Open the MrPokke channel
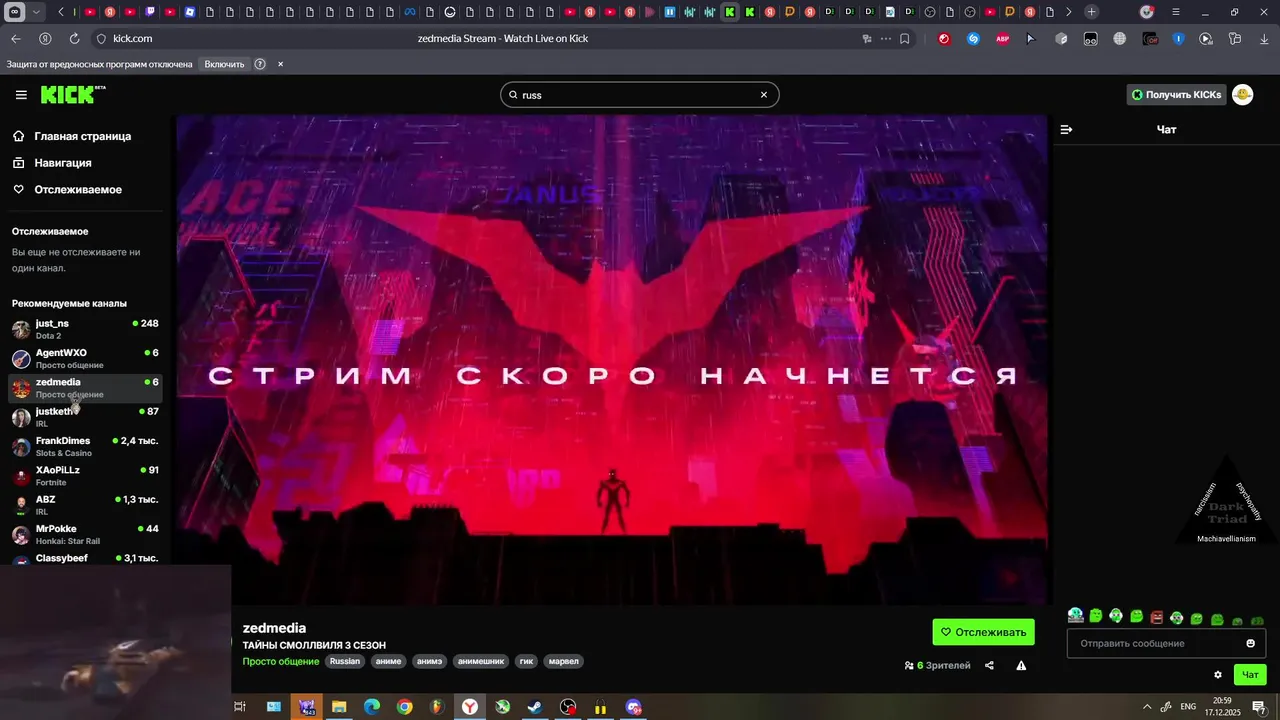Screen dimensions: 1280x720 pos(85,535)
